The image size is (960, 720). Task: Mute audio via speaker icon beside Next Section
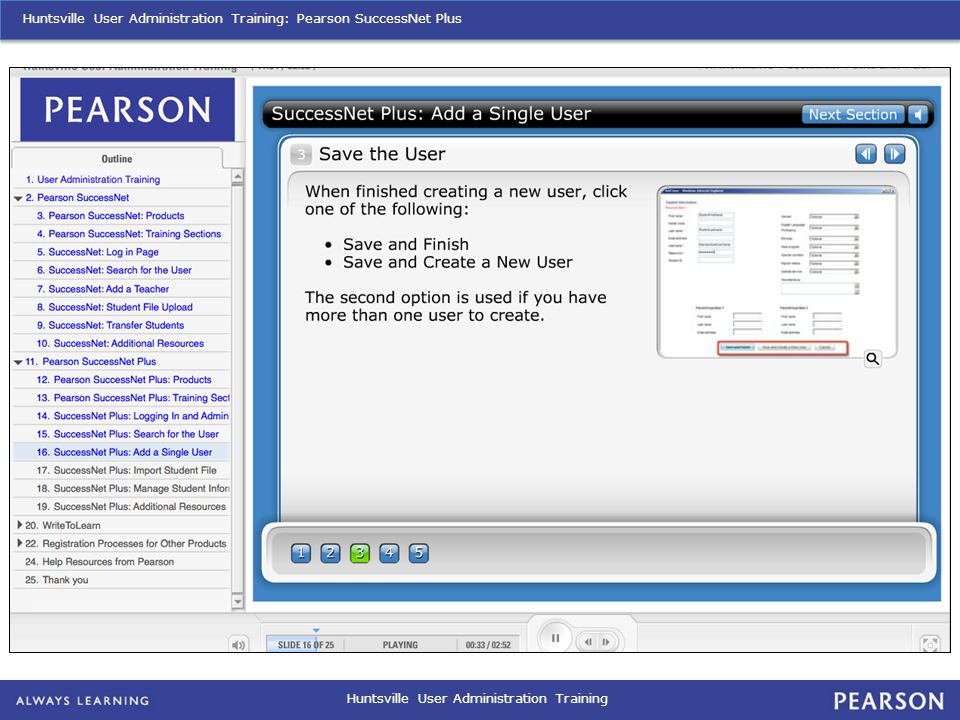point(918,114)
